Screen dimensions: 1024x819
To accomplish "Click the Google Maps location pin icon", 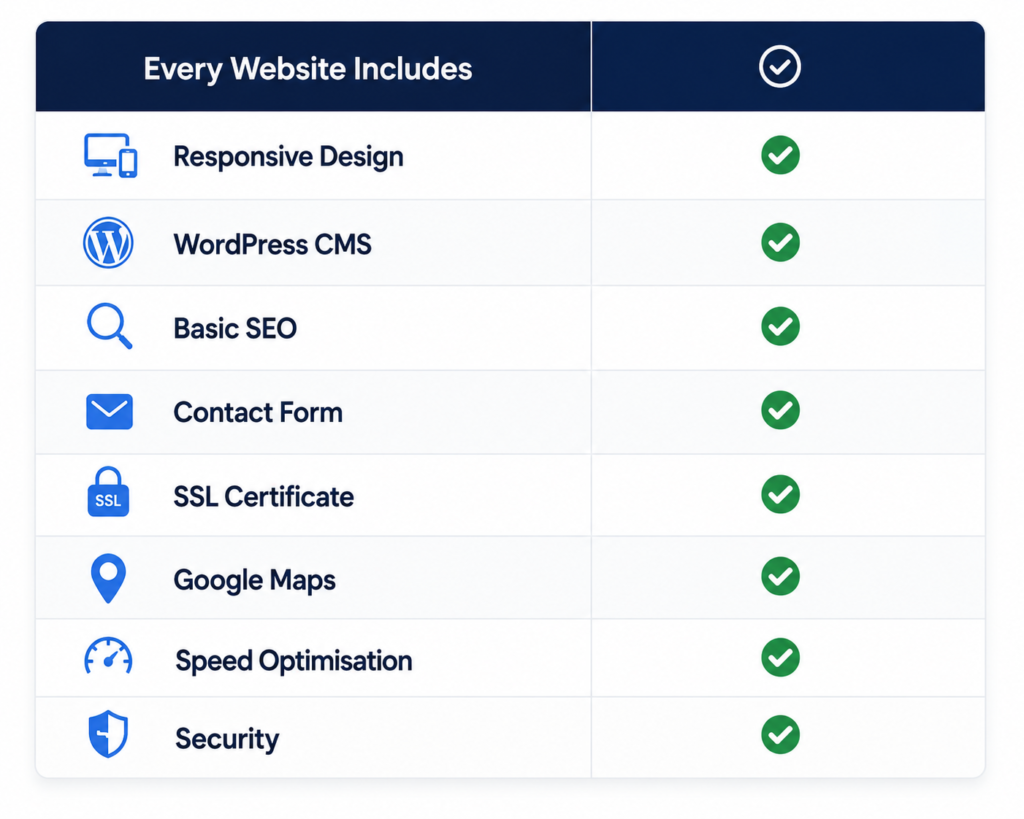I will (x=108, y=578).
